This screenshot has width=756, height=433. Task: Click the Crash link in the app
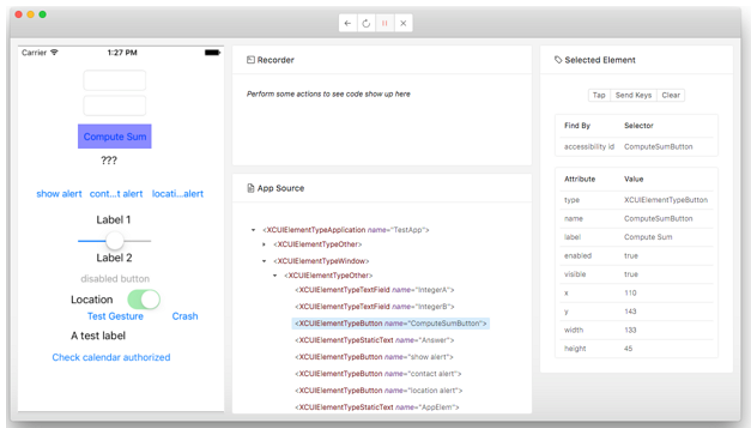[x=185, y=316]
